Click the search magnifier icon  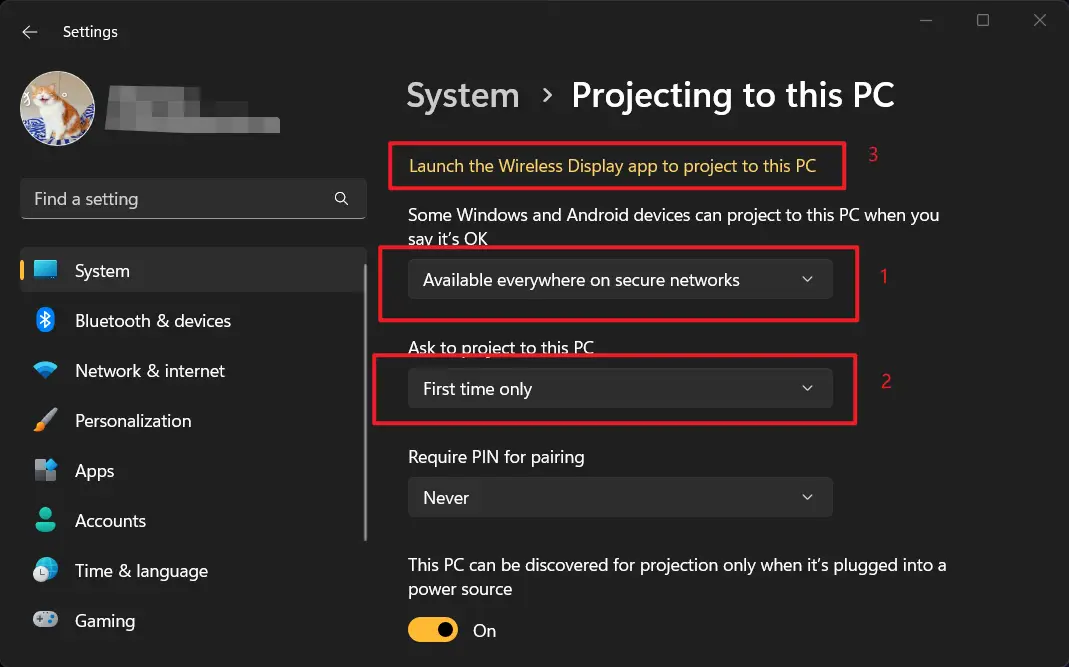[x=341, y=198]
